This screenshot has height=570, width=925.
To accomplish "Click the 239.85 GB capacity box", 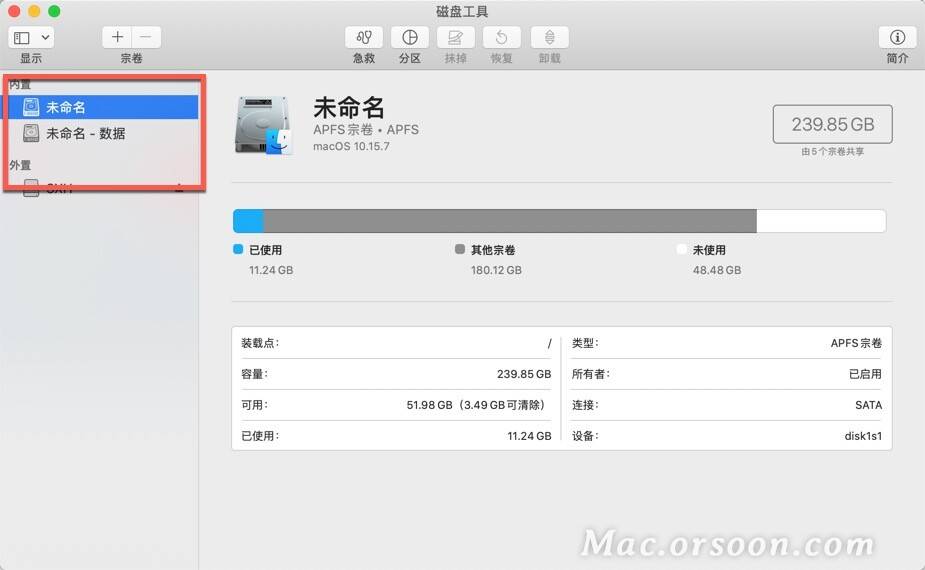I will pyautogui.click(x=832, y=124).
